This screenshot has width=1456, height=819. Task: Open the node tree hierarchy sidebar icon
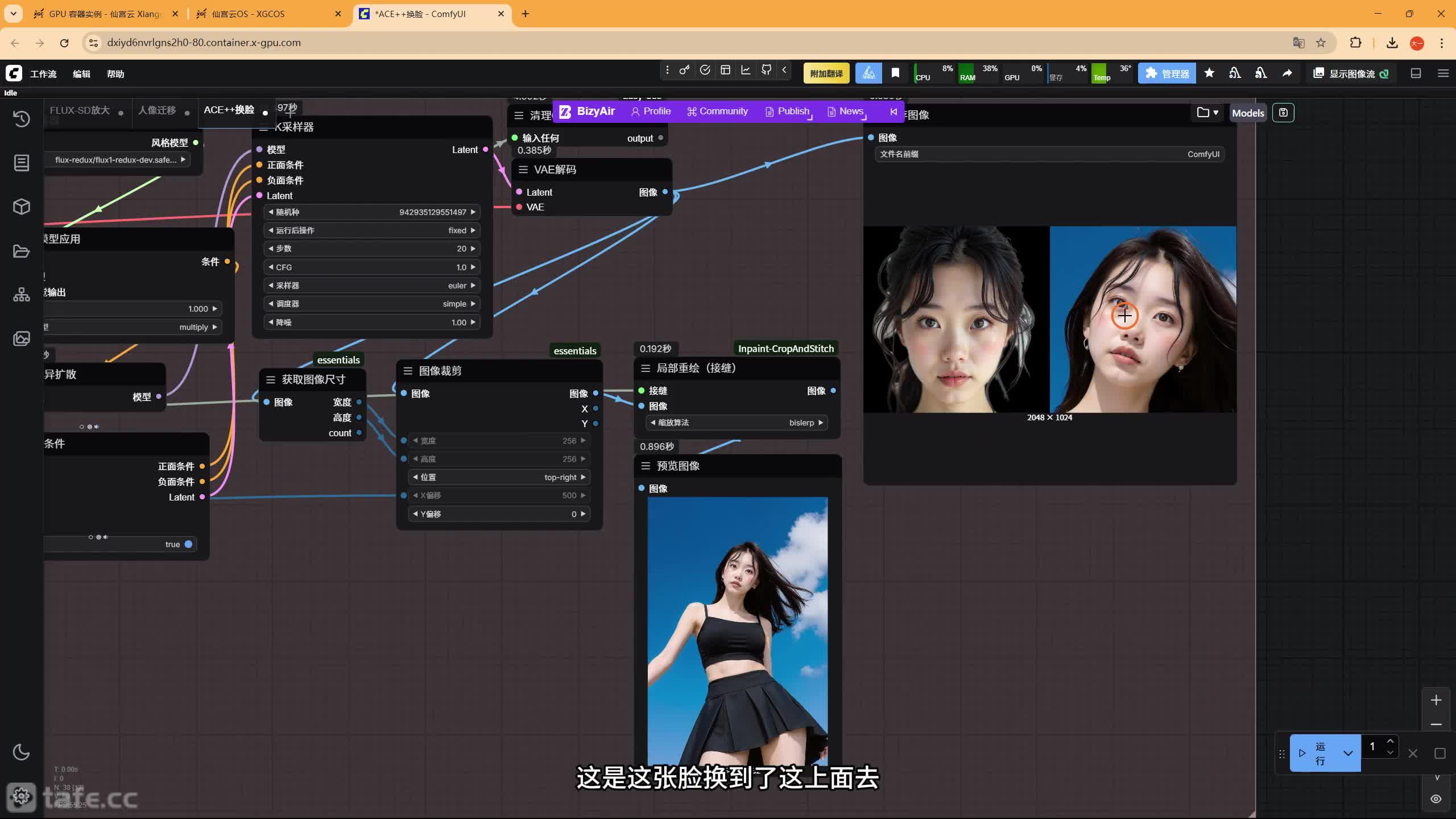point(22,295)
